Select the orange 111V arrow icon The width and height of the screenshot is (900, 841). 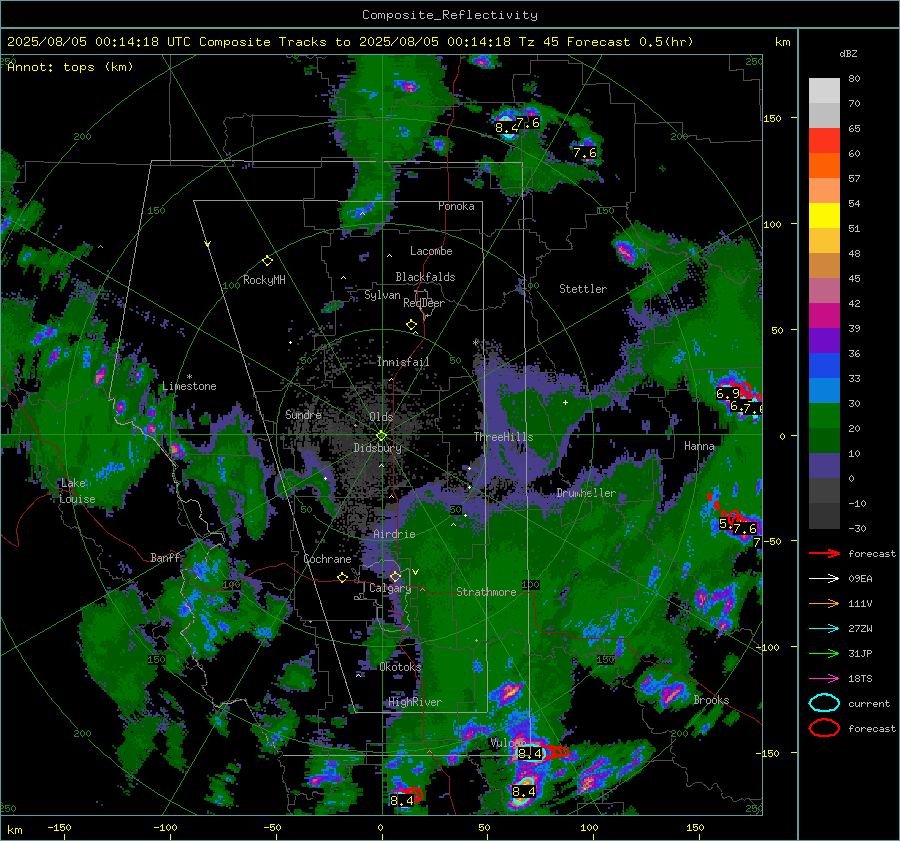coord(824,603)
